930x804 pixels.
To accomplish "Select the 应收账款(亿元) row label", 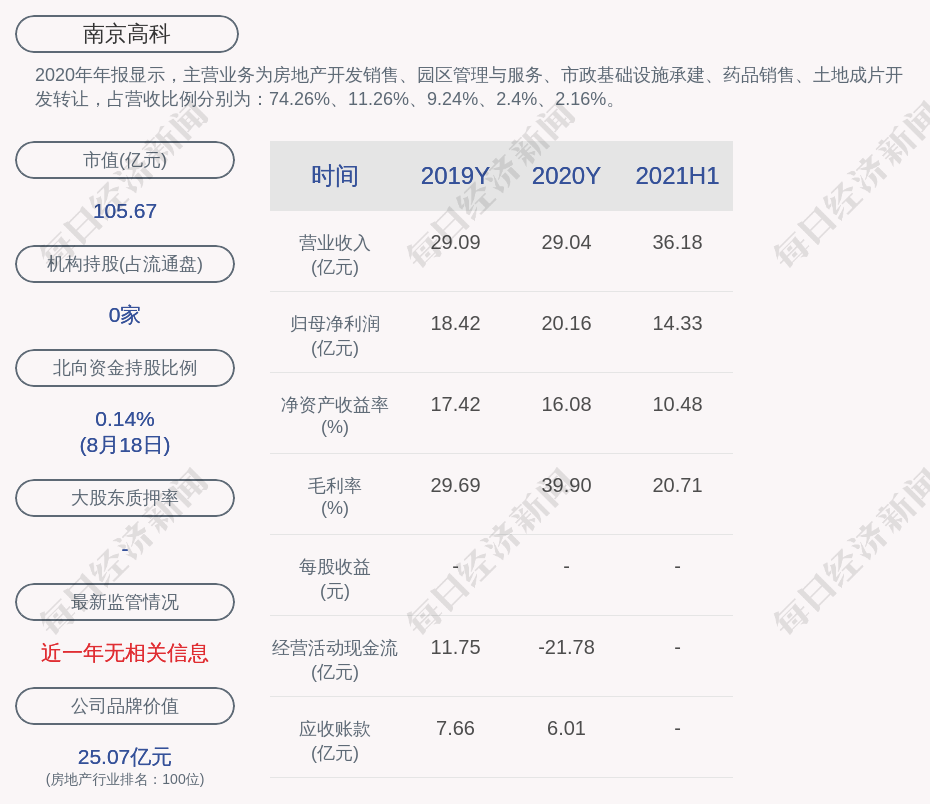I will coord(335,741).
